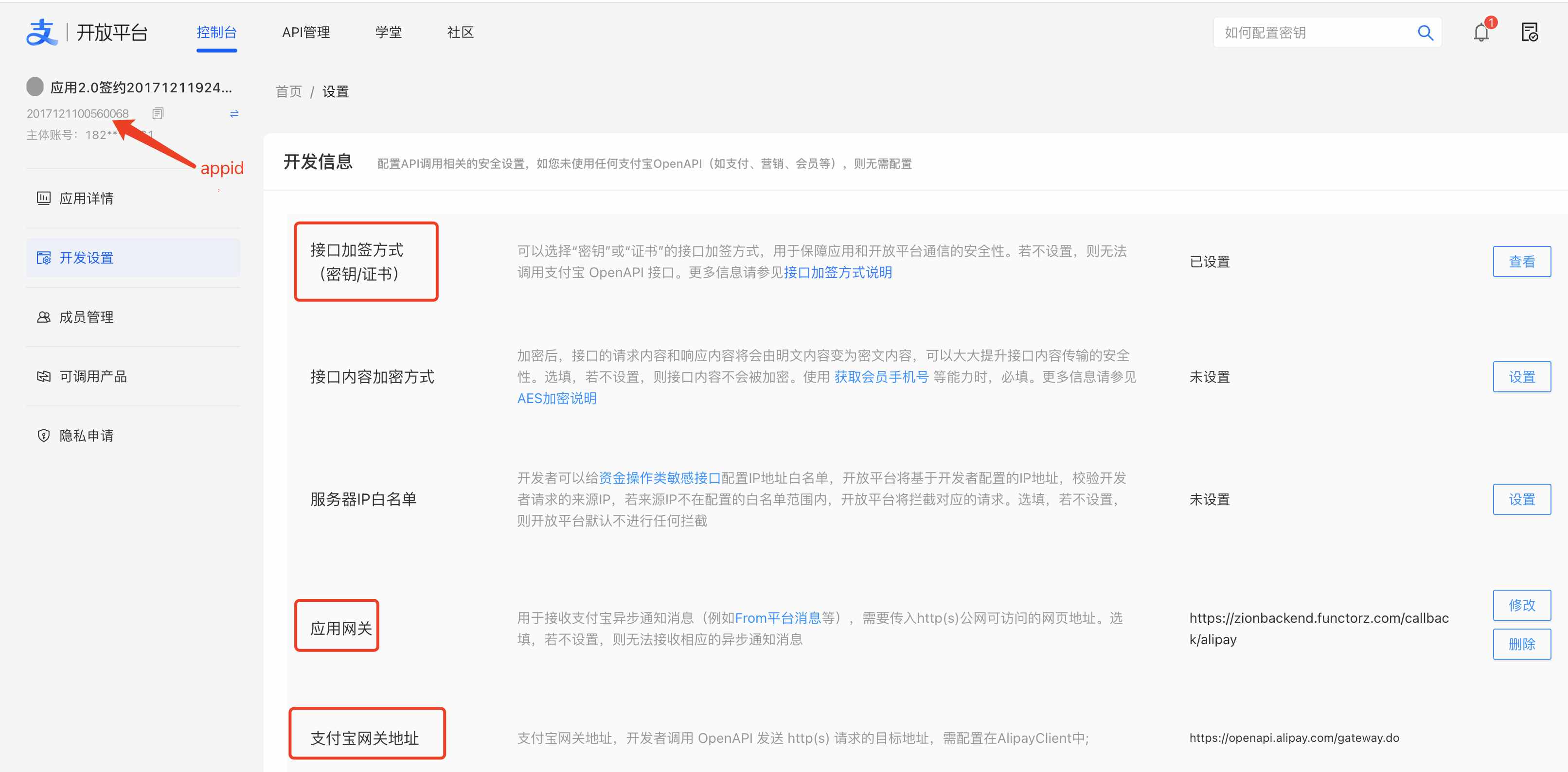Click the 未设置 status for 服务器IP白名单

point(1210,499)
